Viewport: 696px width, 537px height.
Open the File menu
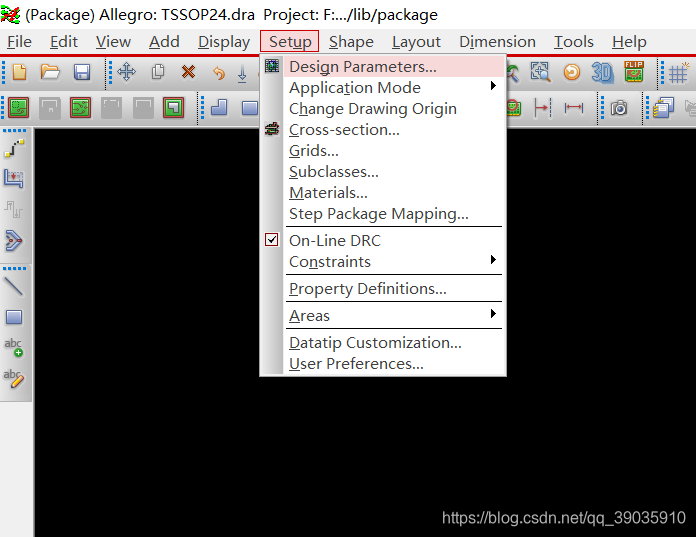click(x=20, y=42)
